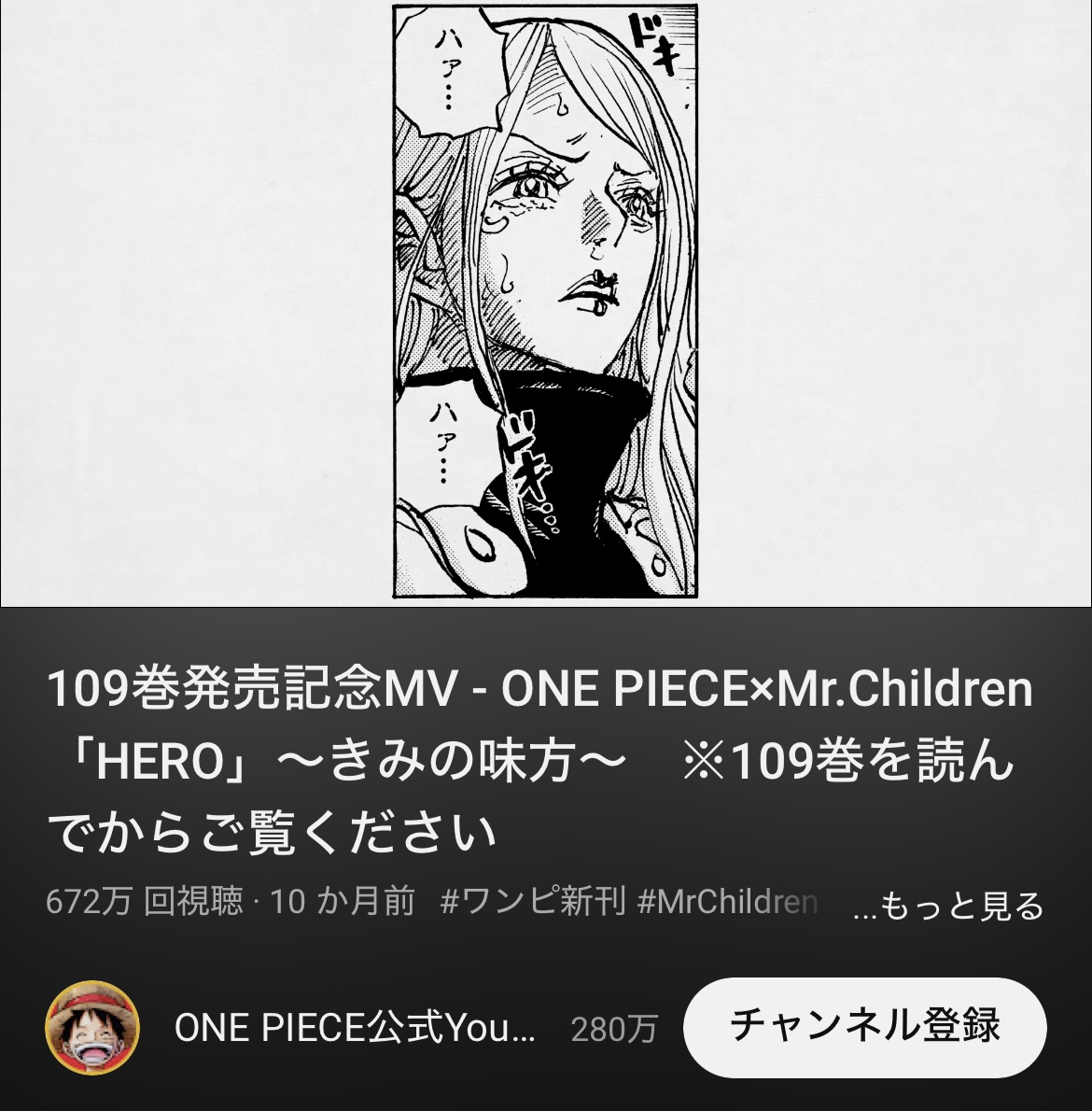Click the 280万 subscriber count

[614, 1029]
